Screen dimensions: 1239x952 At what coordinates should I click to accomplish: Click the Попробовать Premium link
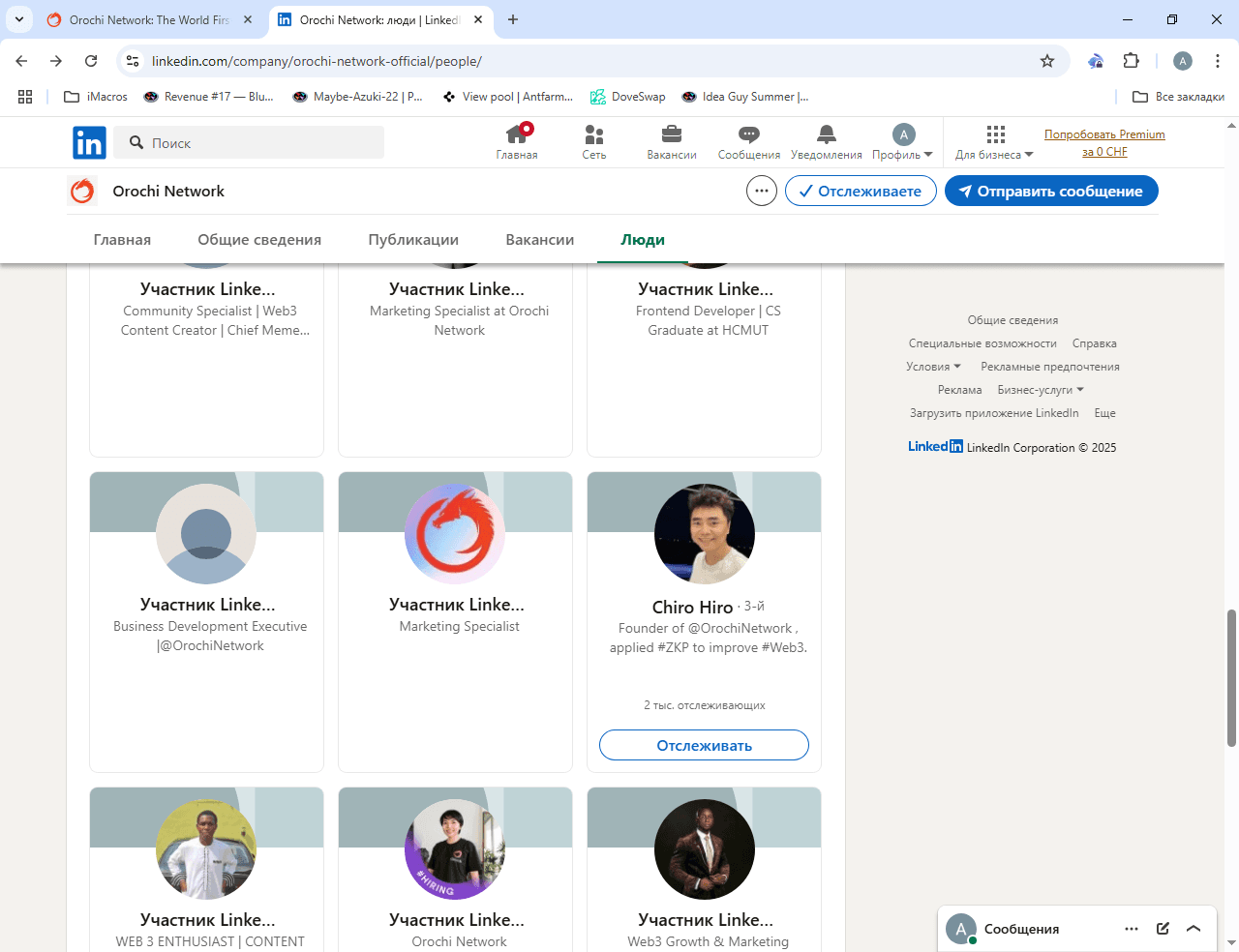tap(1104, 143)
